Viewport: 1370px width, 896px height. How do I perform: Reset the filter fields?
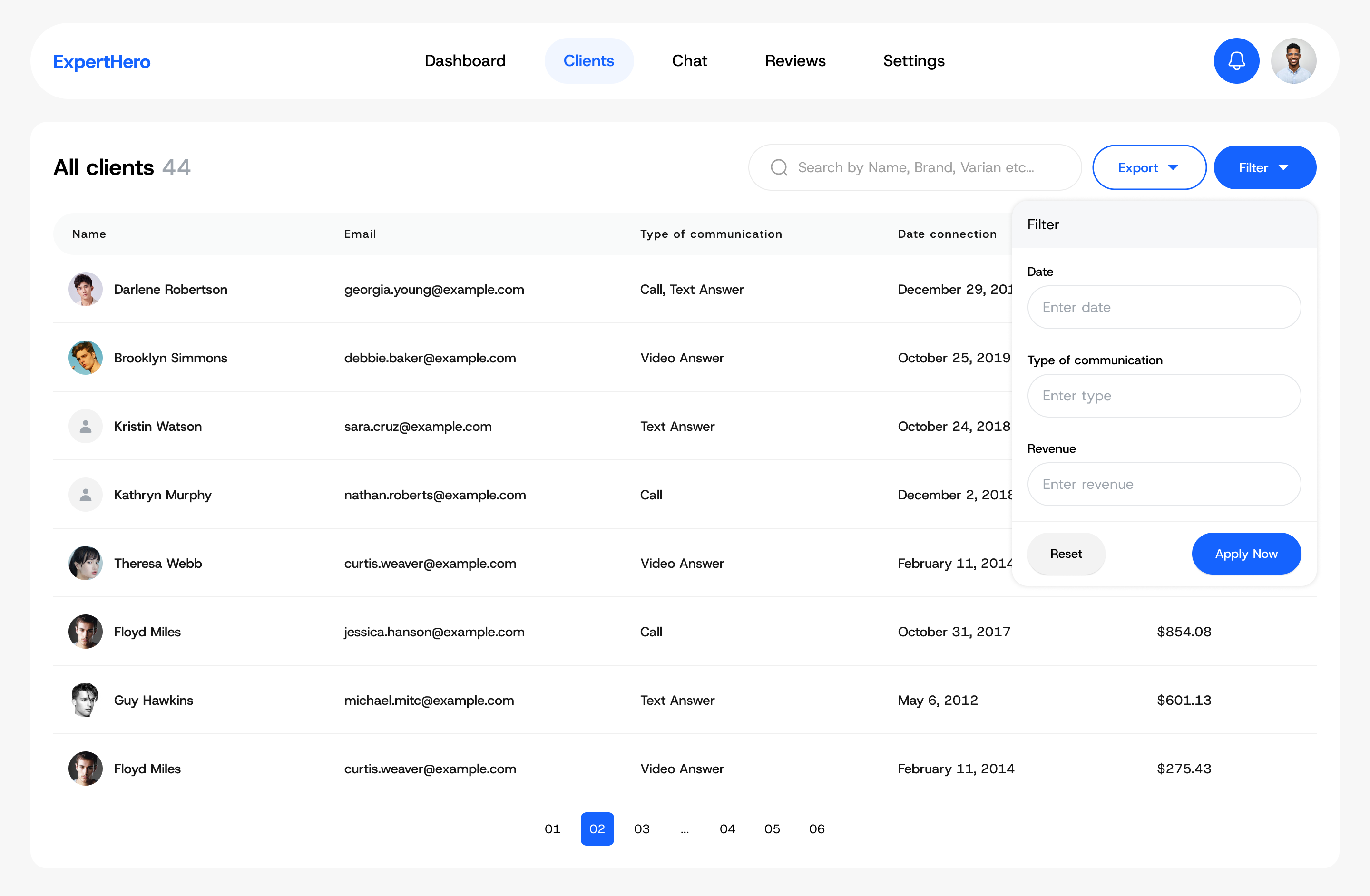tap(1066, 554)
